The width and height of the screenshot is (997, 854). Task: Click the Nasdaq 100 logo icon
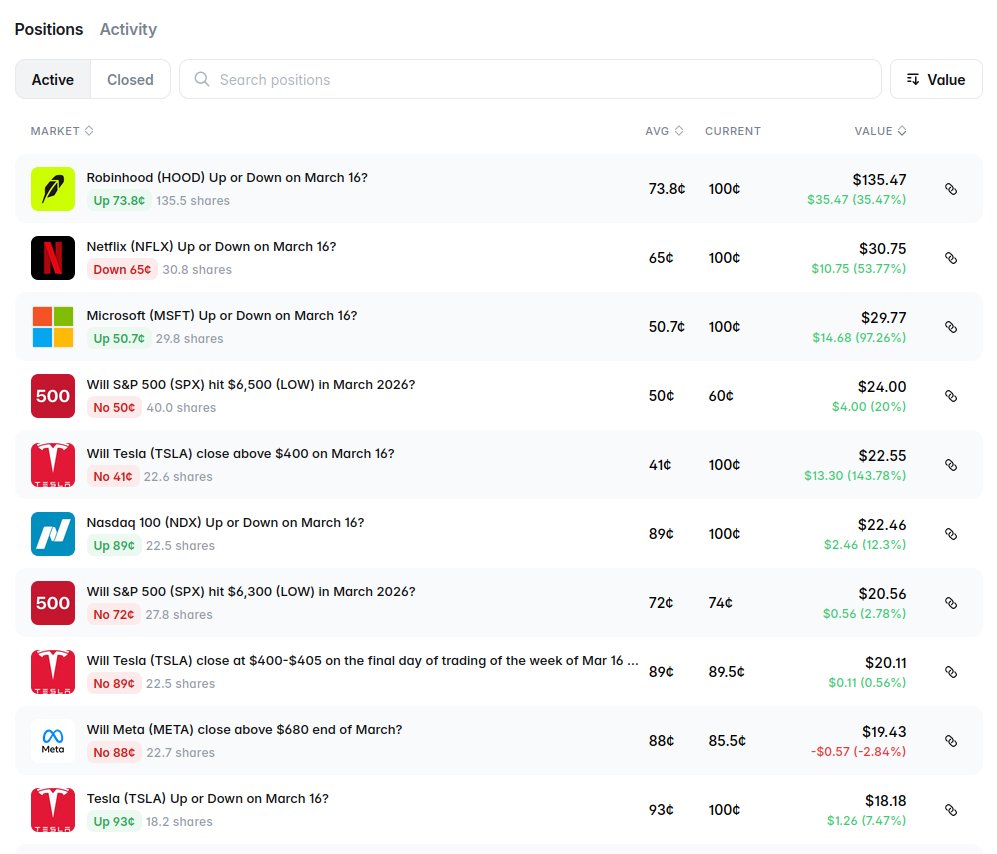coord(53,534)
